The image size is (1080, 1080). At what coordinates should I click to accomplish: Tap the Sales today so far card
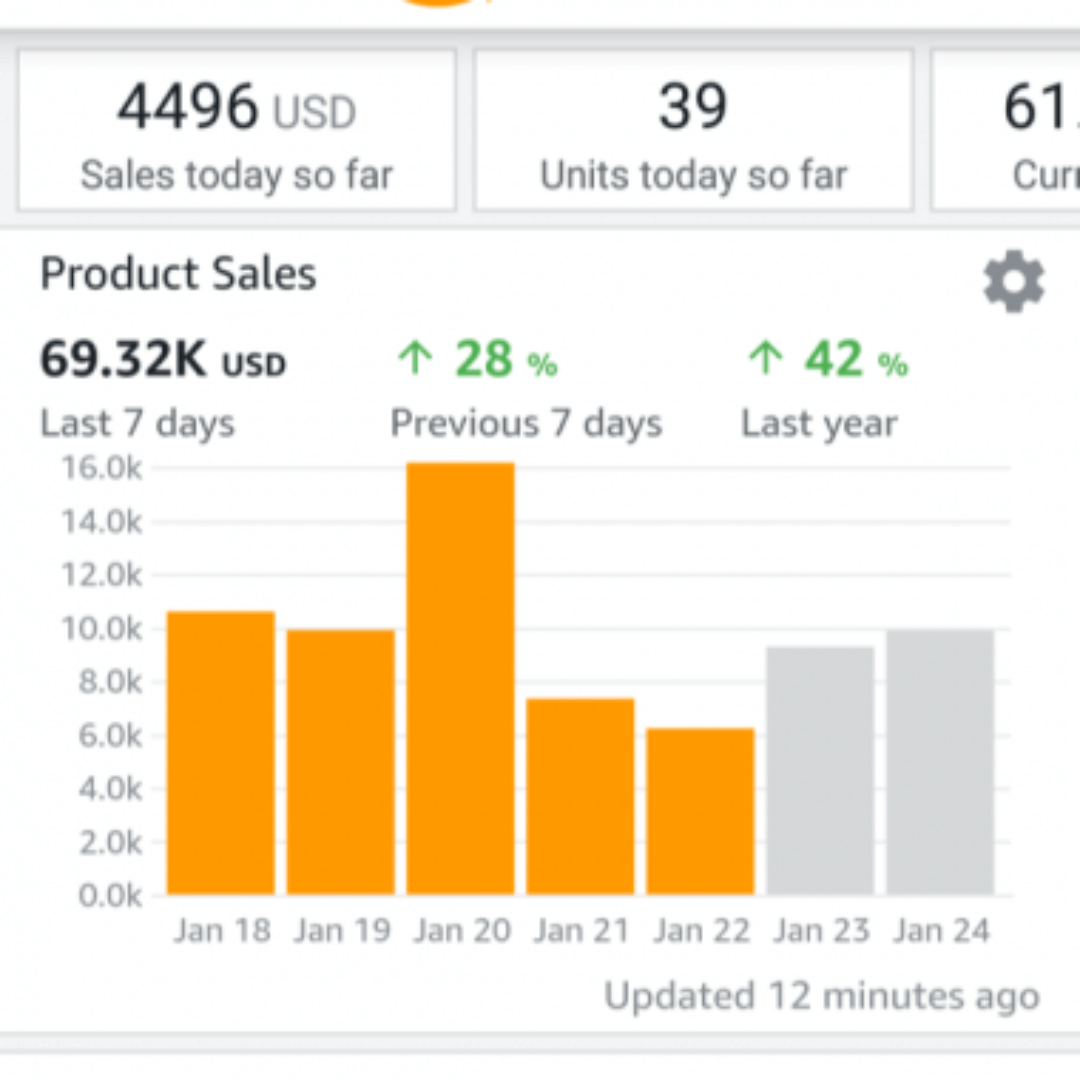tap(237, 131)
